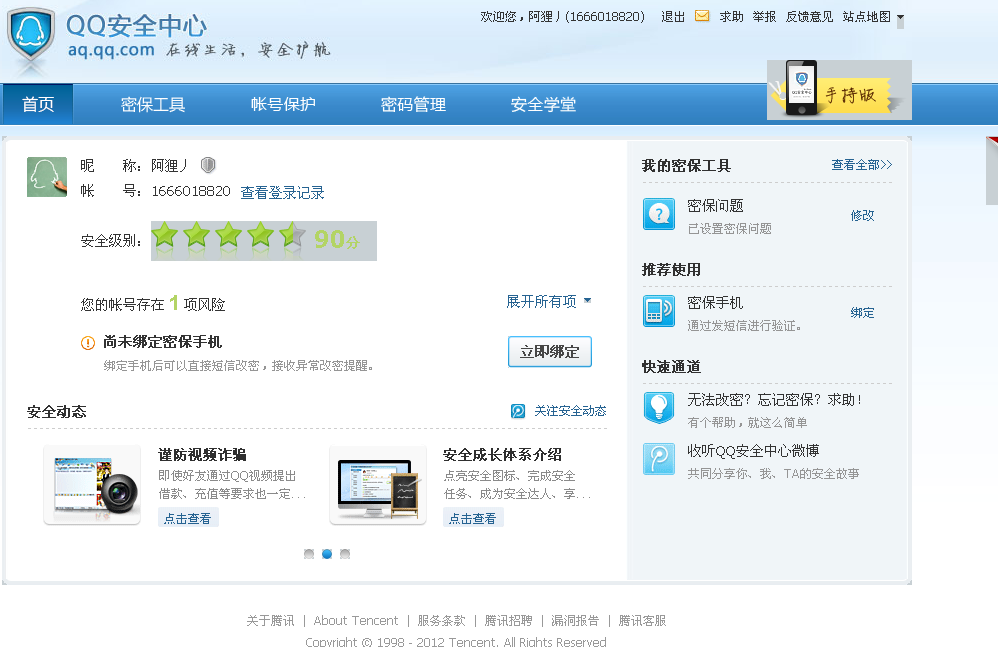Viewport: 998px width, 647px height.
Task: Open the 腾讯客服 footer link
Action: pos(642,620)
